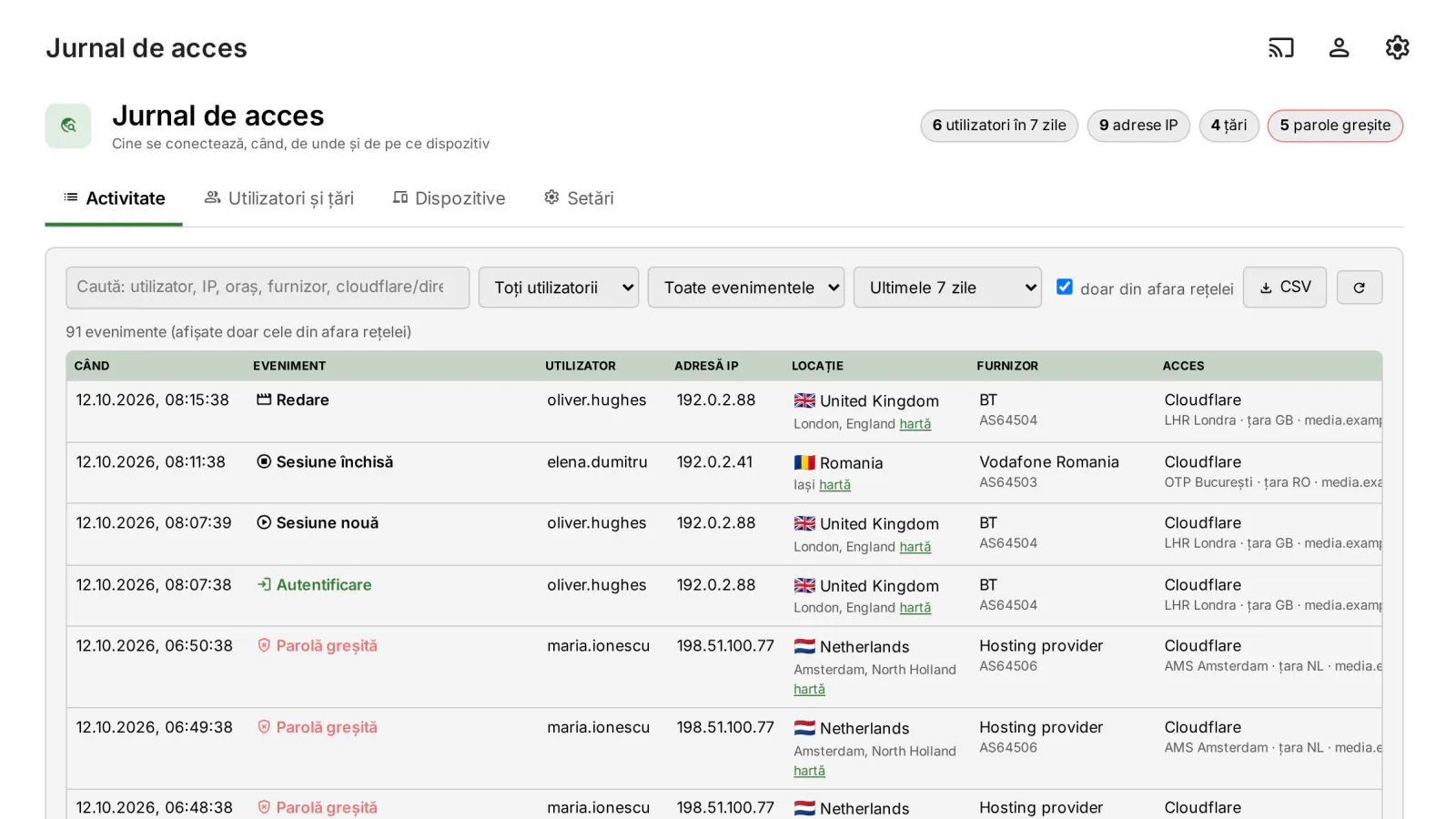Viewport: 1456px width, 819px height.
Task: Export the log with the CSV button
Action: tap(1285, 288)
